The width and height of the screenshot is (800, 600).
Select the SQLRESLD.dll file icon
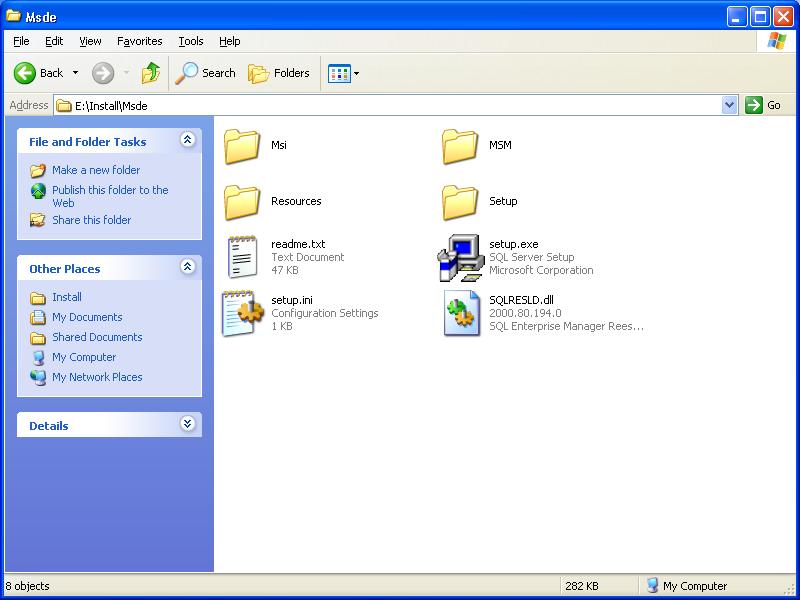(x=460, y=314)
